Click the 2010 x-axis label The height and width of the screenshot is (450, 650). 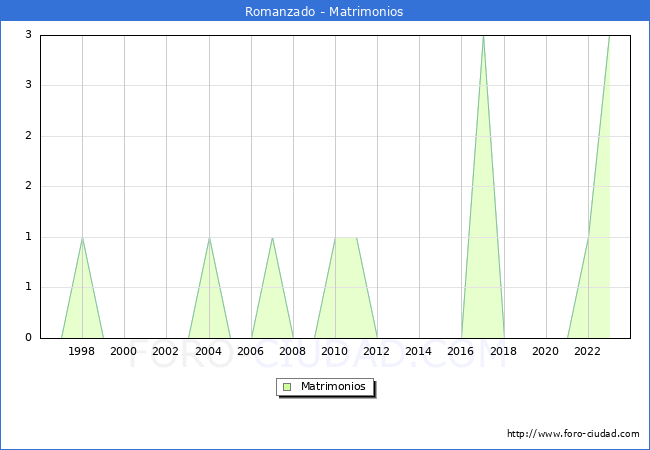point(335,351)
